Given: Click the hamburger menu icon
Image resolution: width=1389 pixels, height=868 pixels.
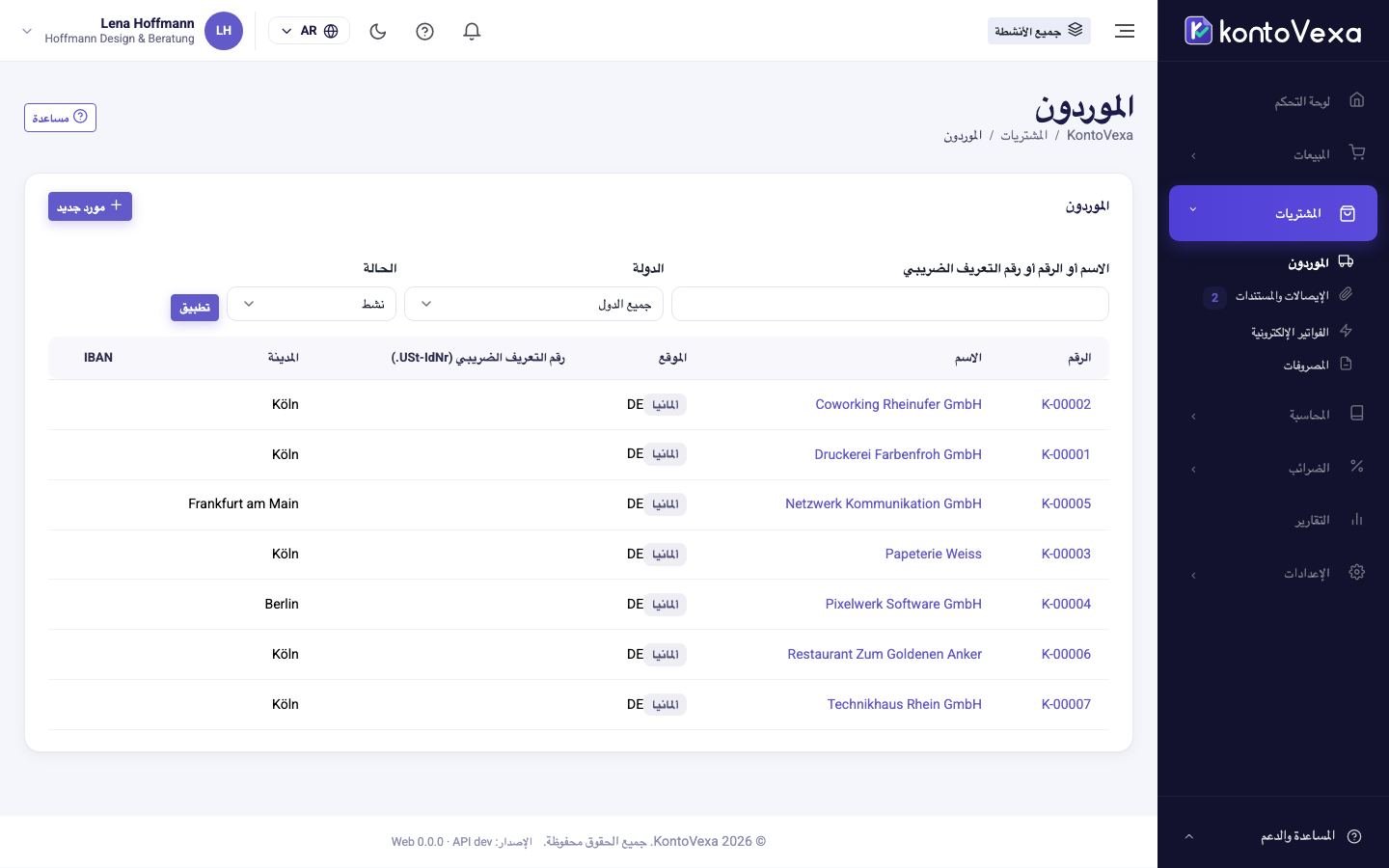Looking at the screenshot, I should tap(1125, 31).
